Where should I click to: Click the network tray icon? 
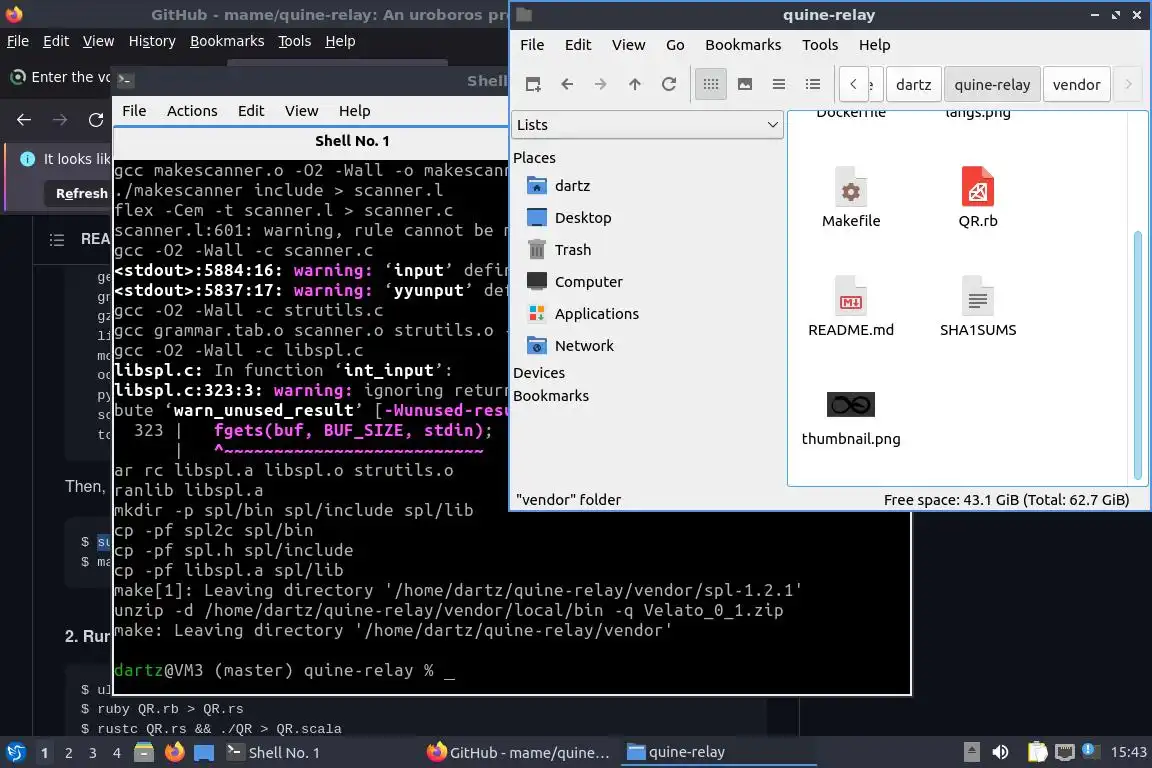tap(1064, 753)
